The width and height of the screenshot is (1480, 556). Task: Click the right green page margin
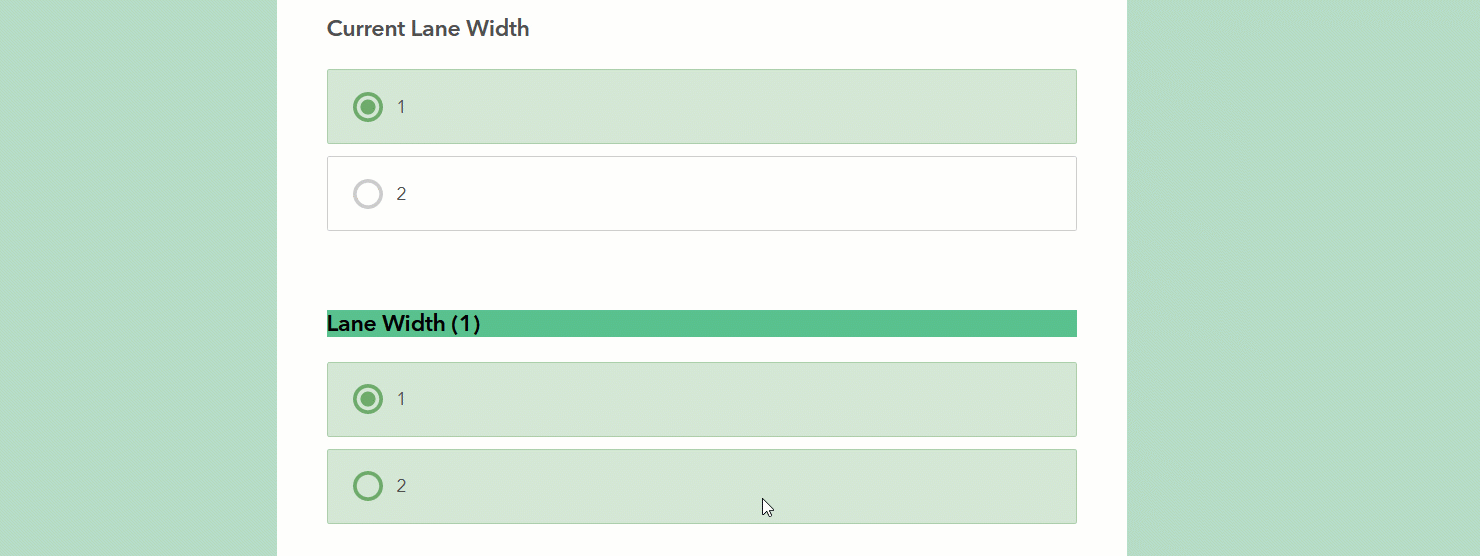pos(1302,278)
